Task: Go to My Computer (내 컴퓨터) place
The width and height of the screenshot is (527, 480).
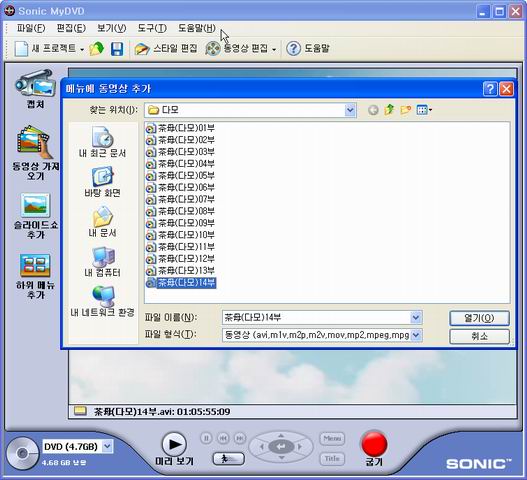Action: point(103,262)
